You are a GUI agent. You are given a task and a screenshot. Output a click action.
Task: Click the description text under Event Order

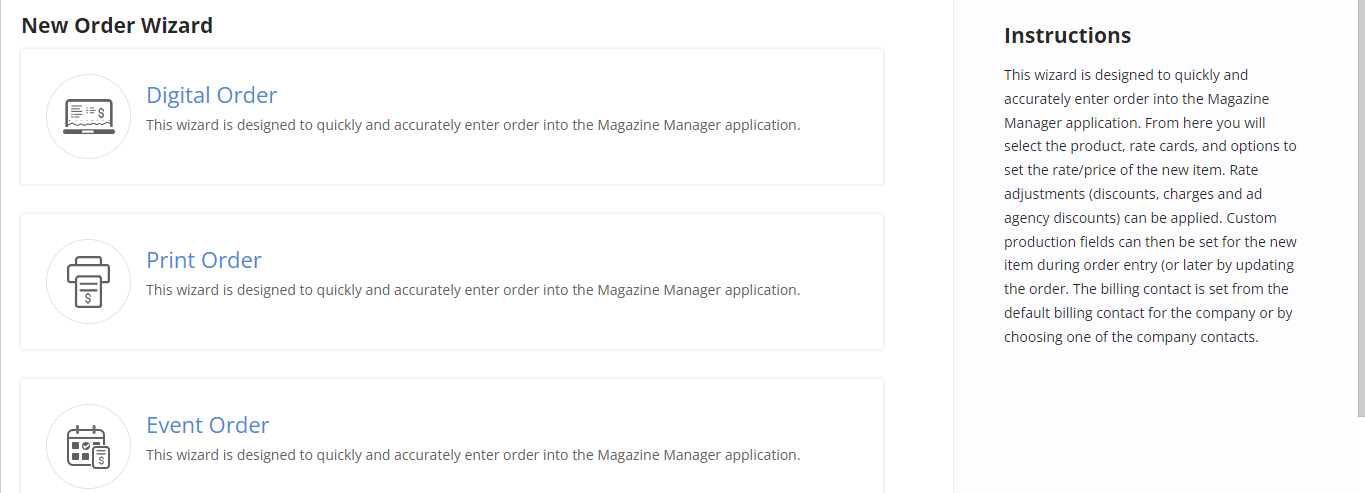(473, 455)
